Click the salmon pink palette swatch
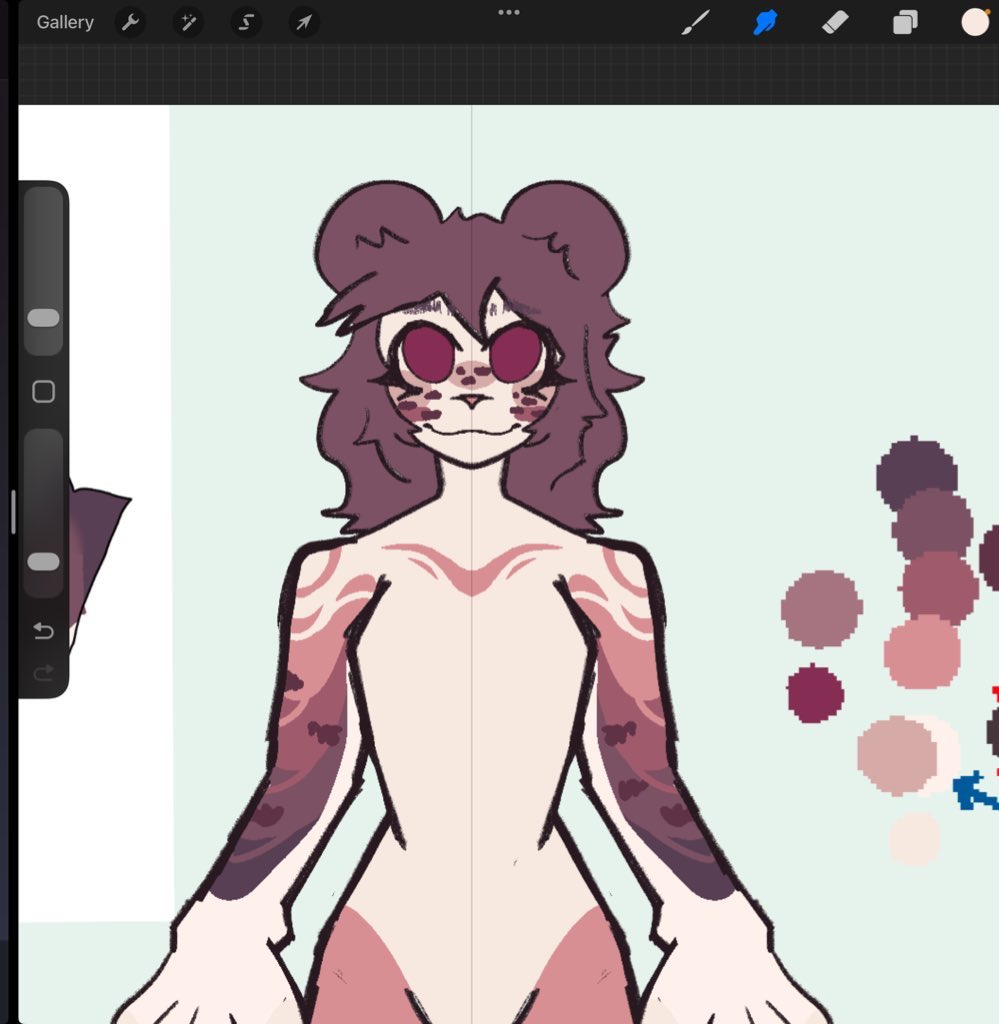The image size is (999, 1024). click(x=922, y=652)
